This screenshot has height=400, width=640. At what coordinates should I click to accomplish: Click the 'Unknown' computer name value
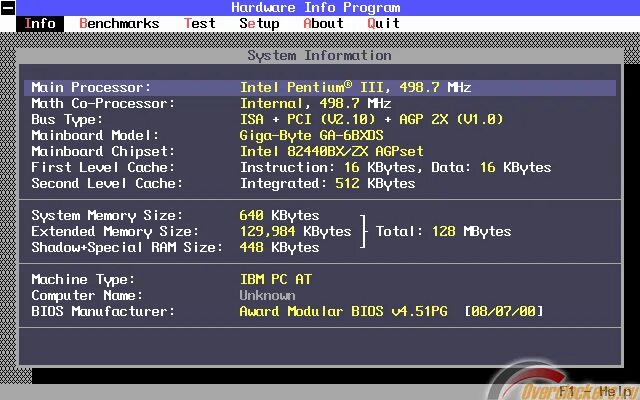(267, 296)
